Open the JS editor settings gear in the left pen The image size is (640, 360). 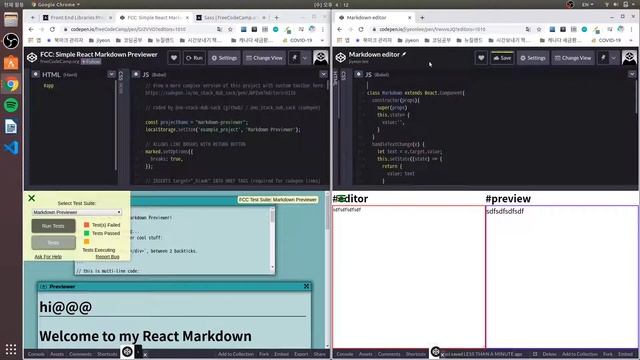(x=136, y=74)
